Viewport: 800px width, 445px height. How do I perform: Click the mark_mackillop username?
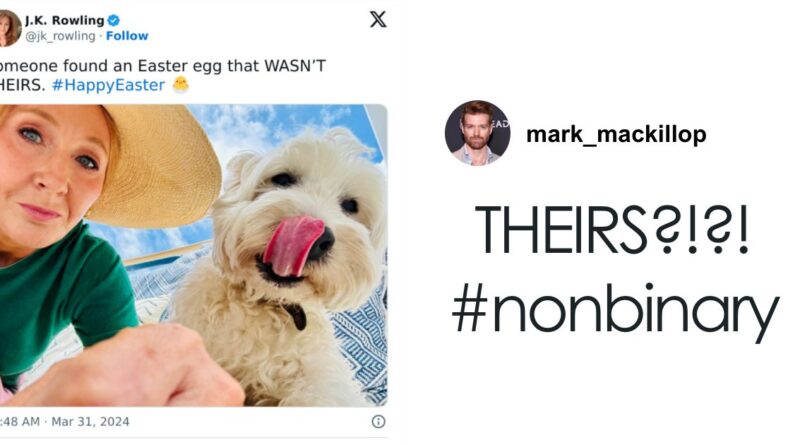616,134
